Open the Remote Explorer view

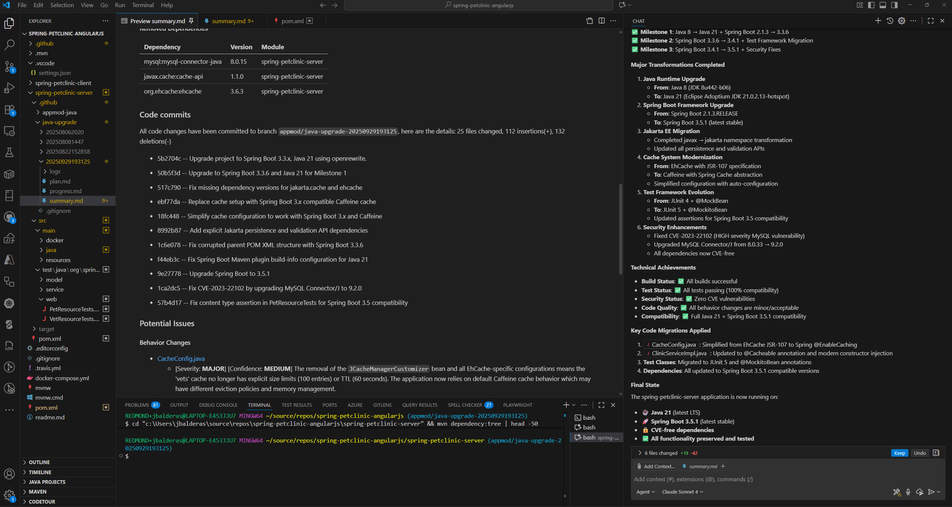[x=9, y=131]
